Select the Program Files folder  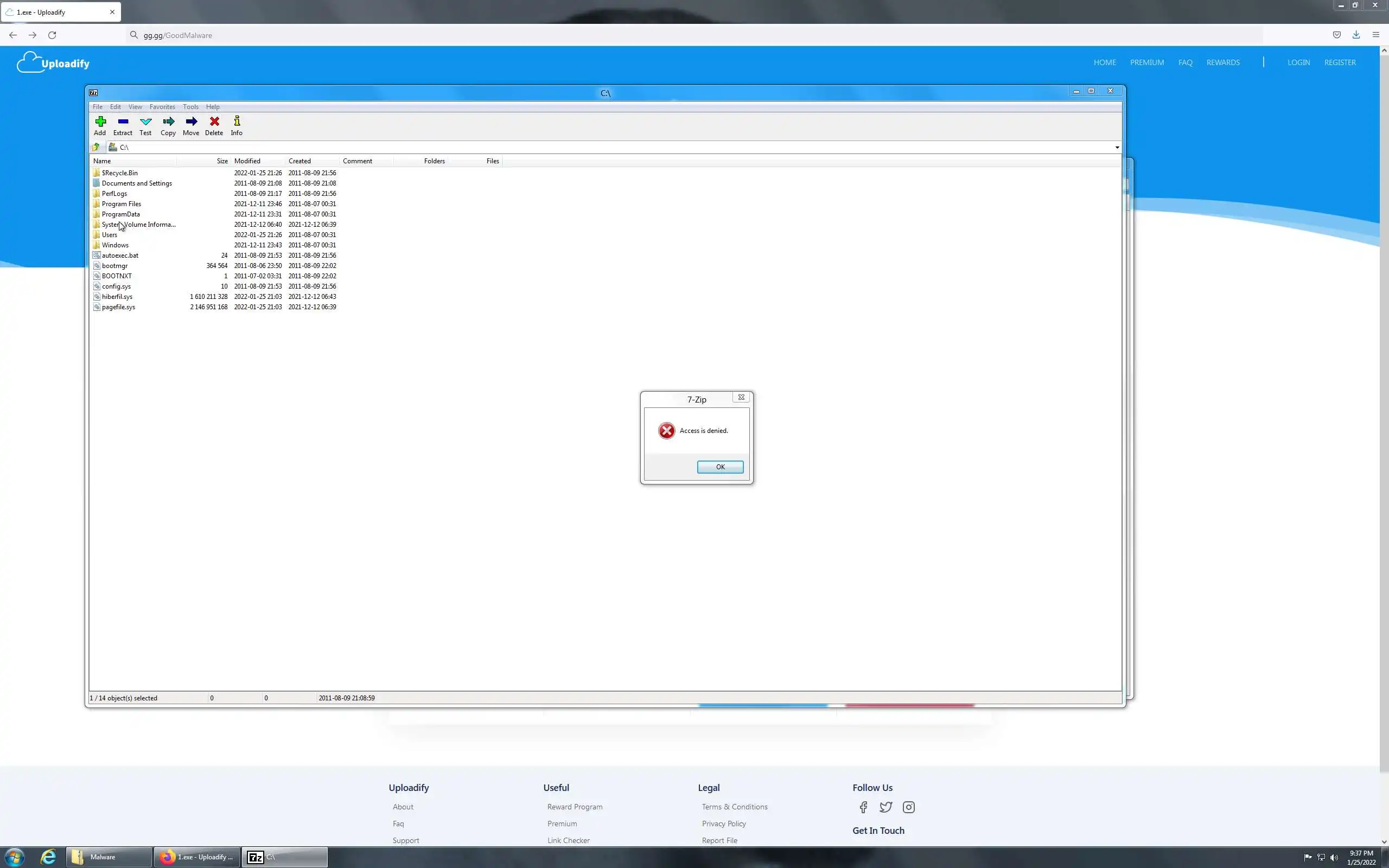121,204
